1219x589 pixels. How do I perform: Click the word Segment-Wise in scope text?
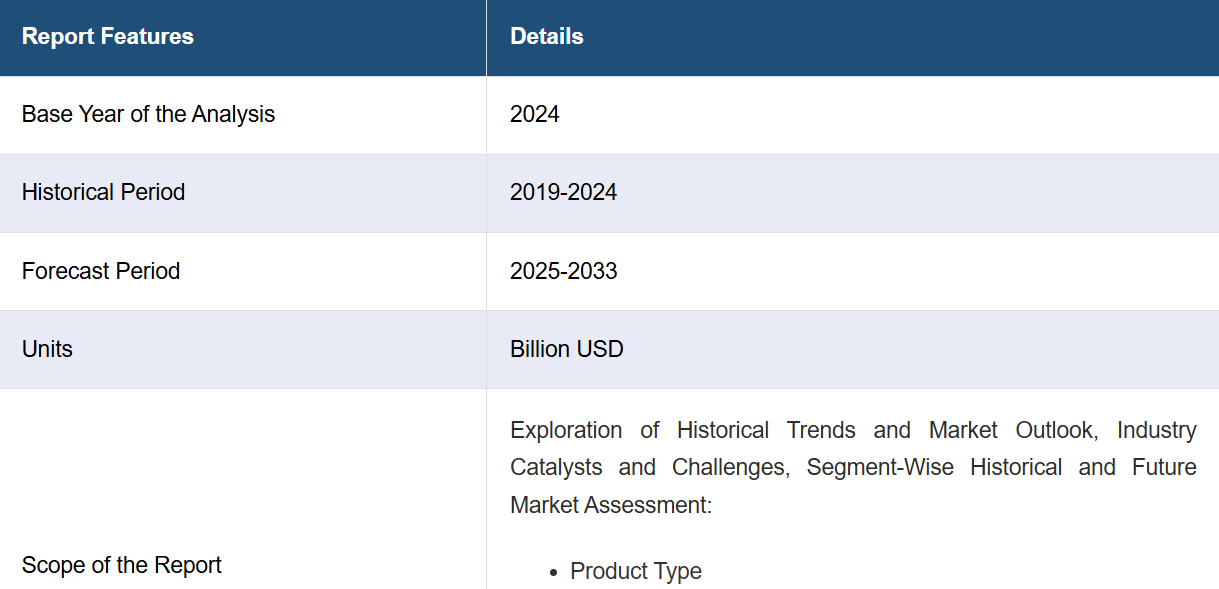click(880, 467)
